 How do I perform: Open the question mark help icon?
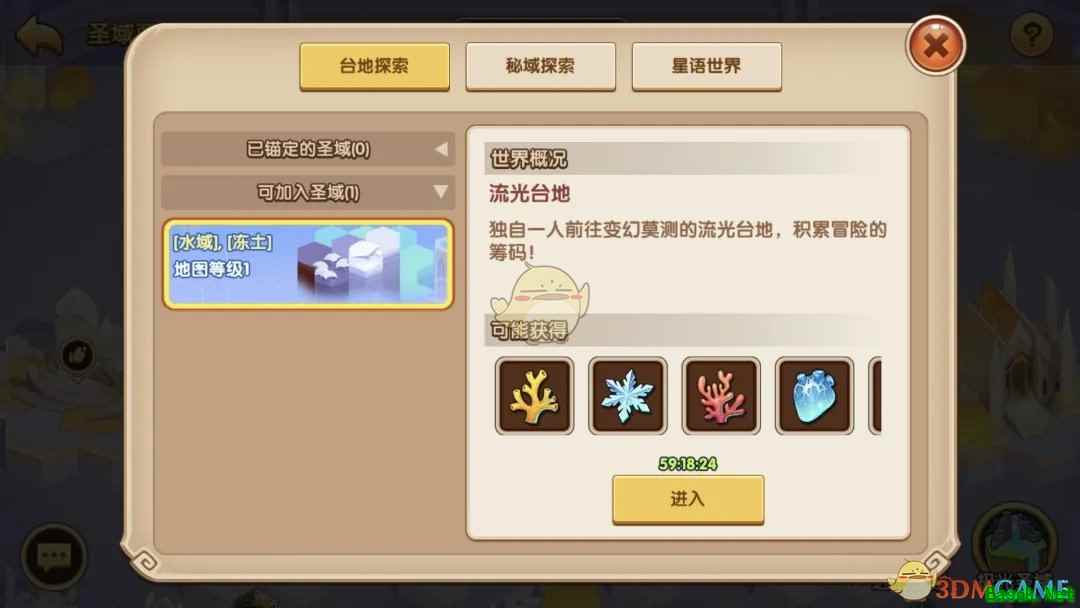pyautogui.click(x=1031, y=34)
